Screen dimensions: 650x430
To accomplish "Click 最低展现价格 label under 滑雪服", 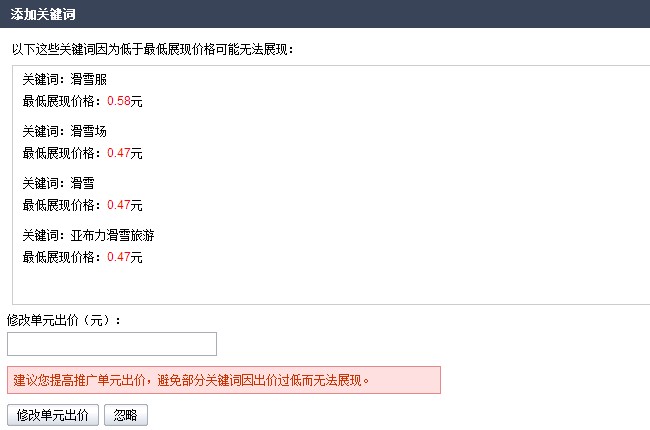I will pyautogui.click(x=61, y=101).
